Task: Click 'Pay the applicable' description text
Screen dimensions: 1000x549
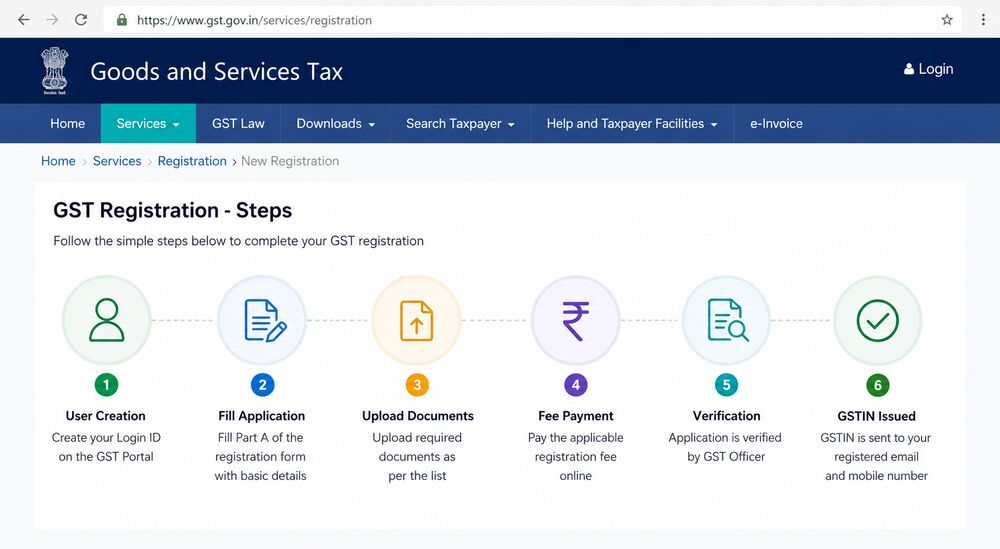Action: [x=576, y=438]
